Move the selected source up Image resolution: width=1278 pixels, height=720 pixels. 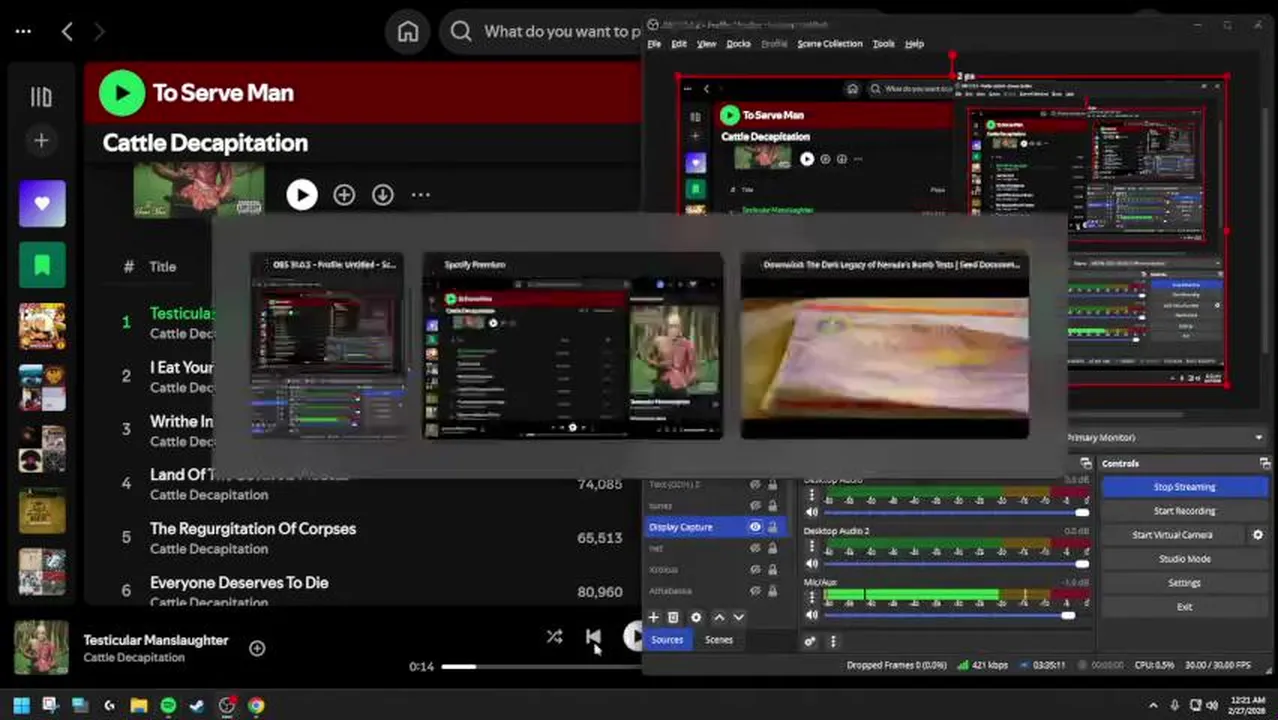pyautogui.click(x=718, y=618)
